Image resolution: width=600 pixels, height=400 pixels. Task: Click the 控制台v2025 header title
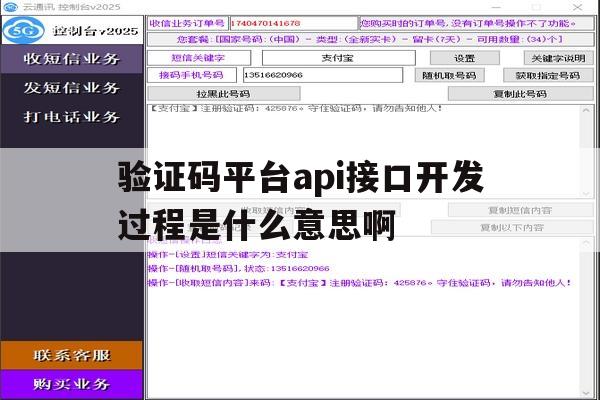pos(96,31)
